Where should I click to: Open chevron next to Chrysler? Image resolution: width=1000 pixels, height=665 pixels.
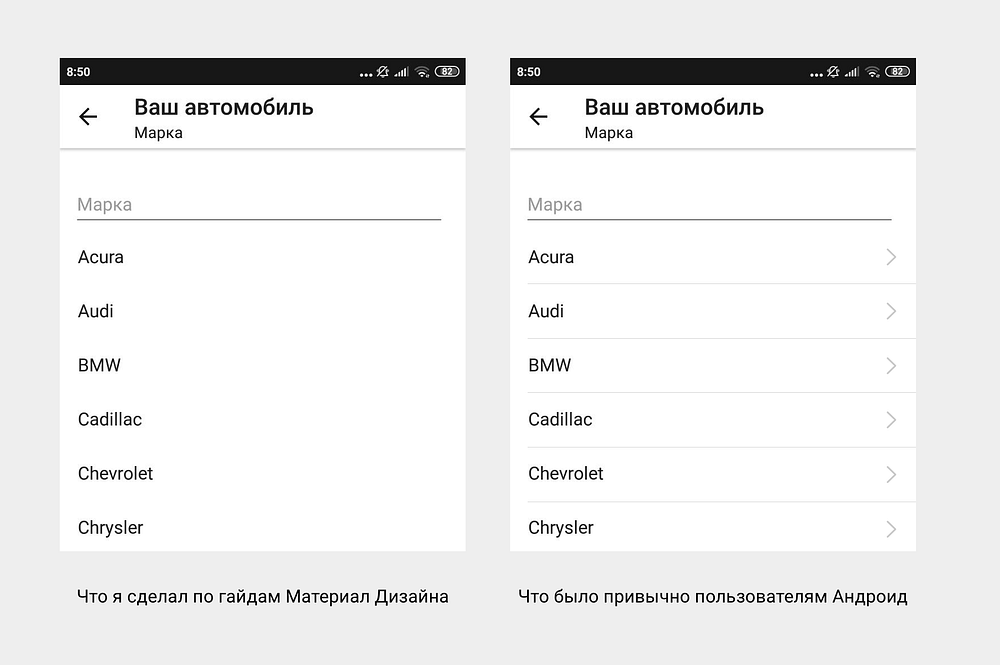pyautogui.click(x=892, y=529)
